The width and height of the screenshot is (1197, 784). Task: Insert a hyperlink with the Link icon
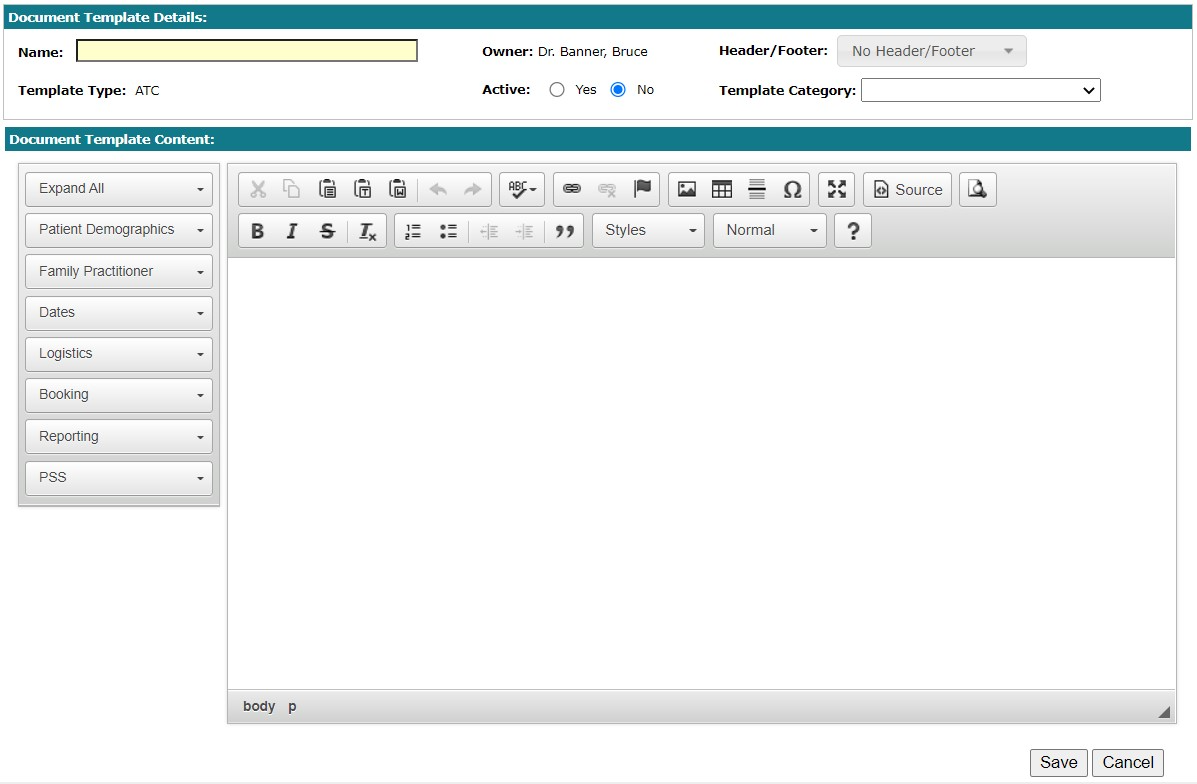[x=572, y=189]
